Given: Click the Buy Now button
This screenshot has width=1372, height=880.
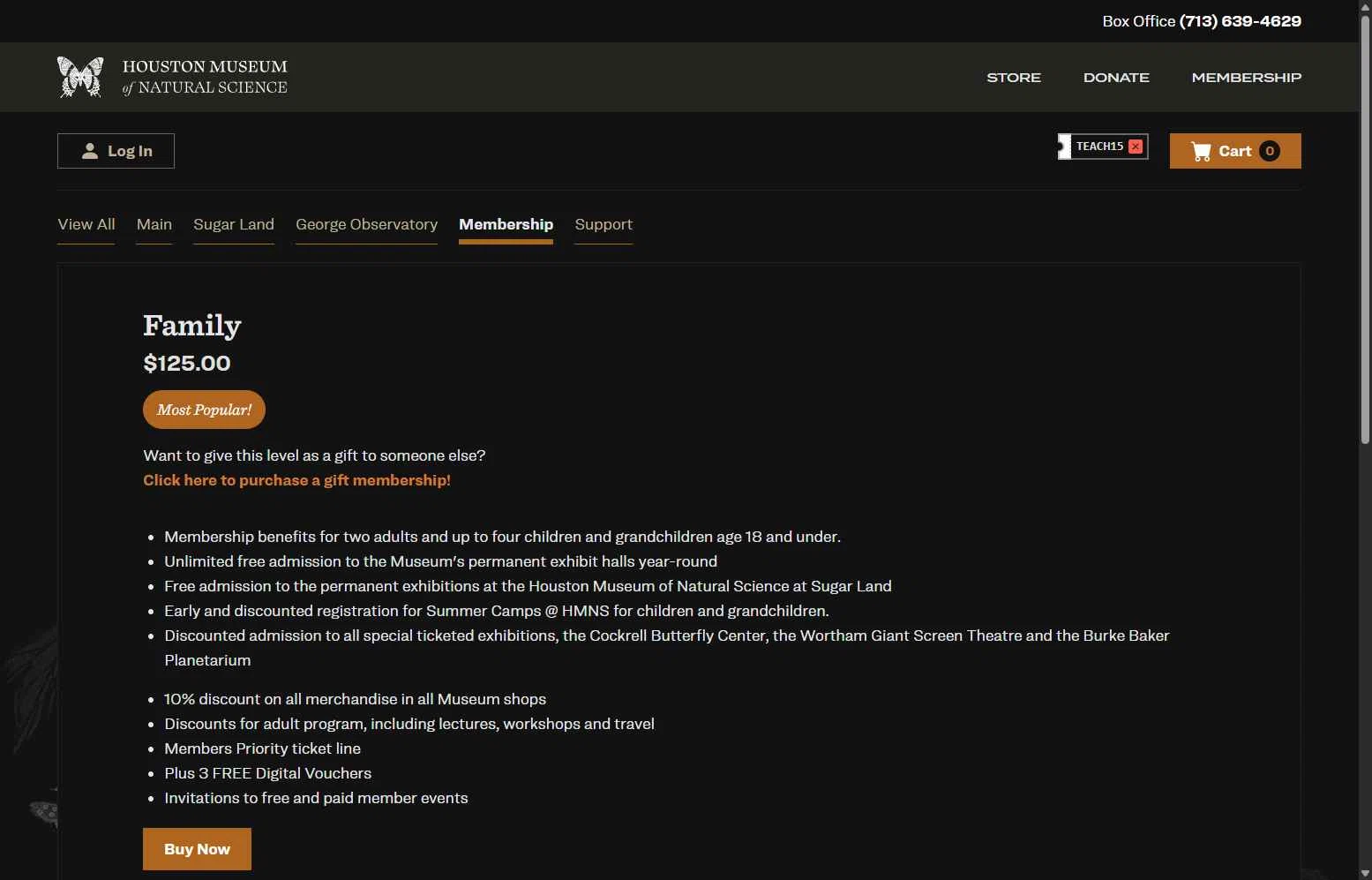Looking at the screenshot, I should point(197,849).
